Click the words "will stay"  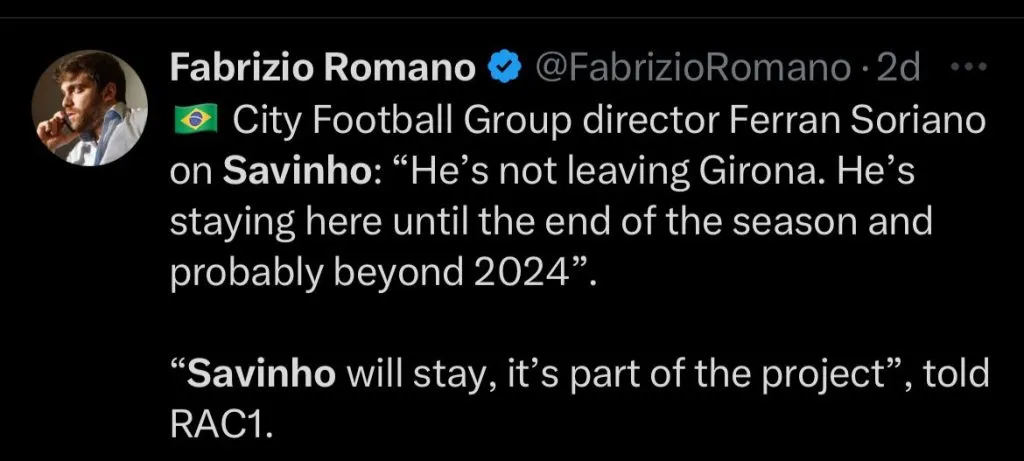(419, 377)
